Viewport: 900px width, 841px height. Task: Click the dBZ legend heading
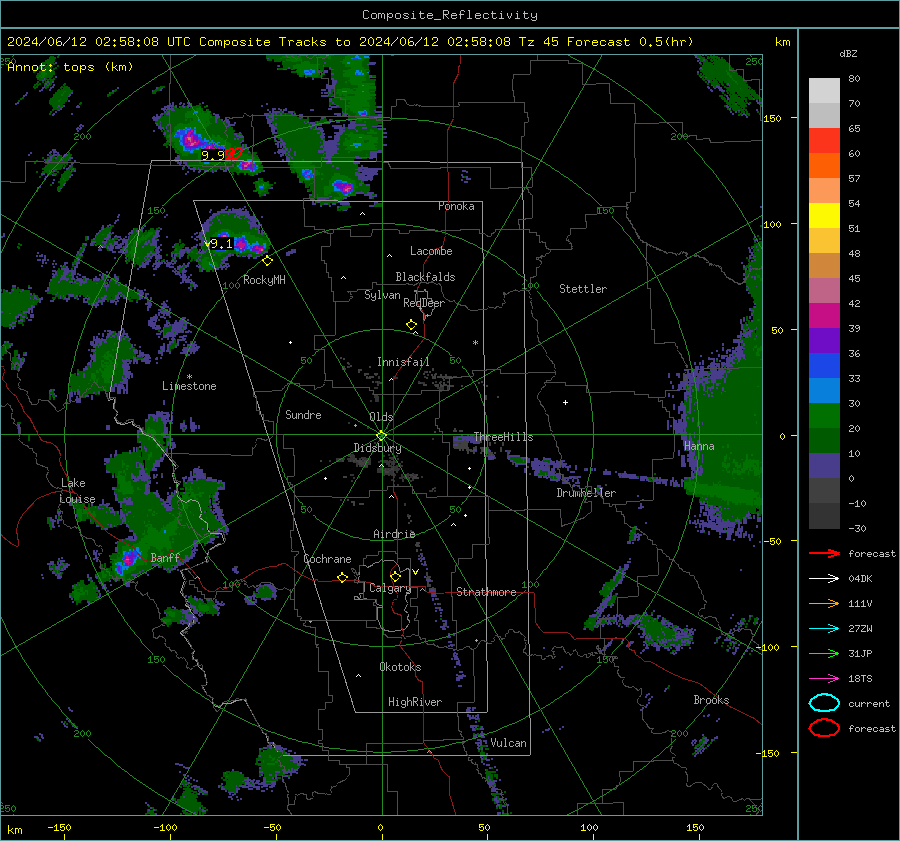tap(848, 53)
